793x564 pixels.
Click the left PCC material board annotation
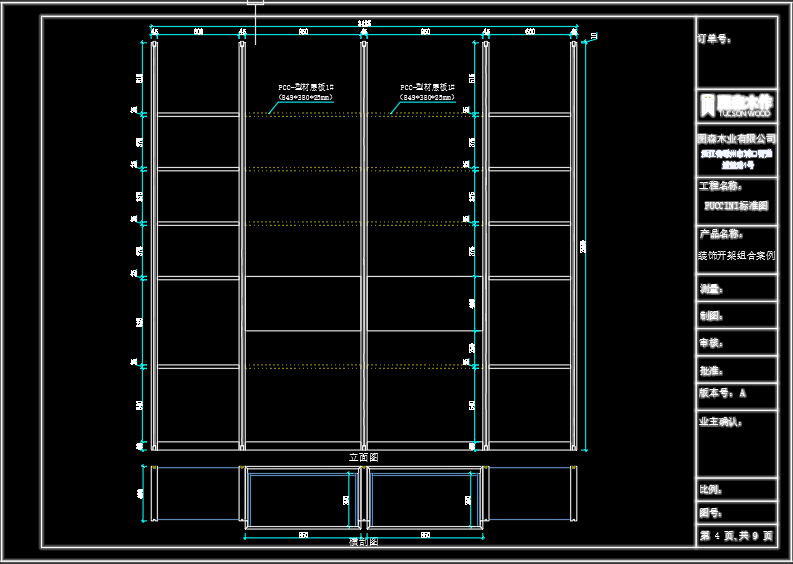pyautogui.click(x=305, y=93)
